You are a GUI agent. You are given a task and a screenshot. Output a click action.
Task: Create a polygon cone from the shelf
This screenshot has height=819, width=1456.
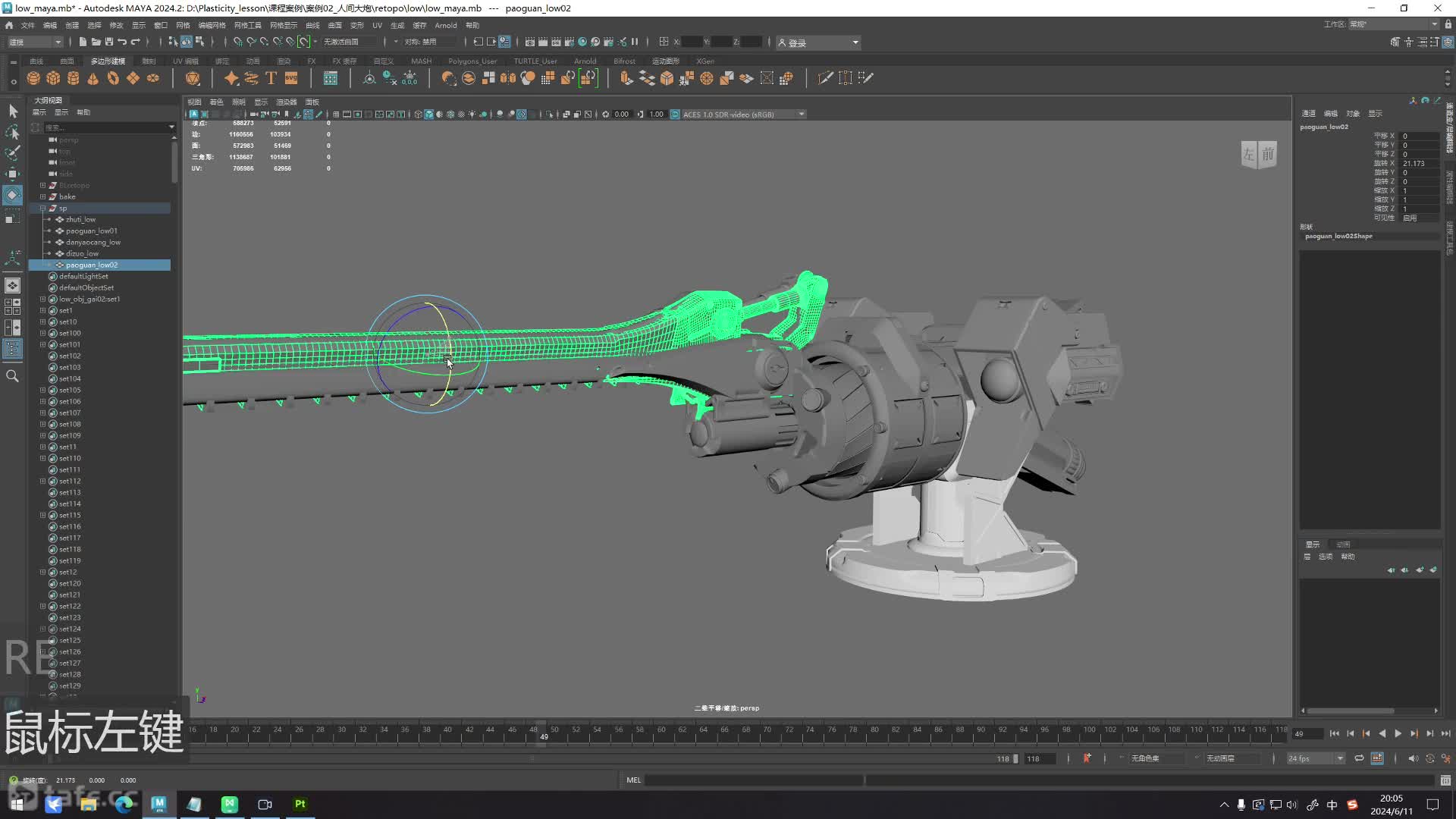click(x=93, y=78)
